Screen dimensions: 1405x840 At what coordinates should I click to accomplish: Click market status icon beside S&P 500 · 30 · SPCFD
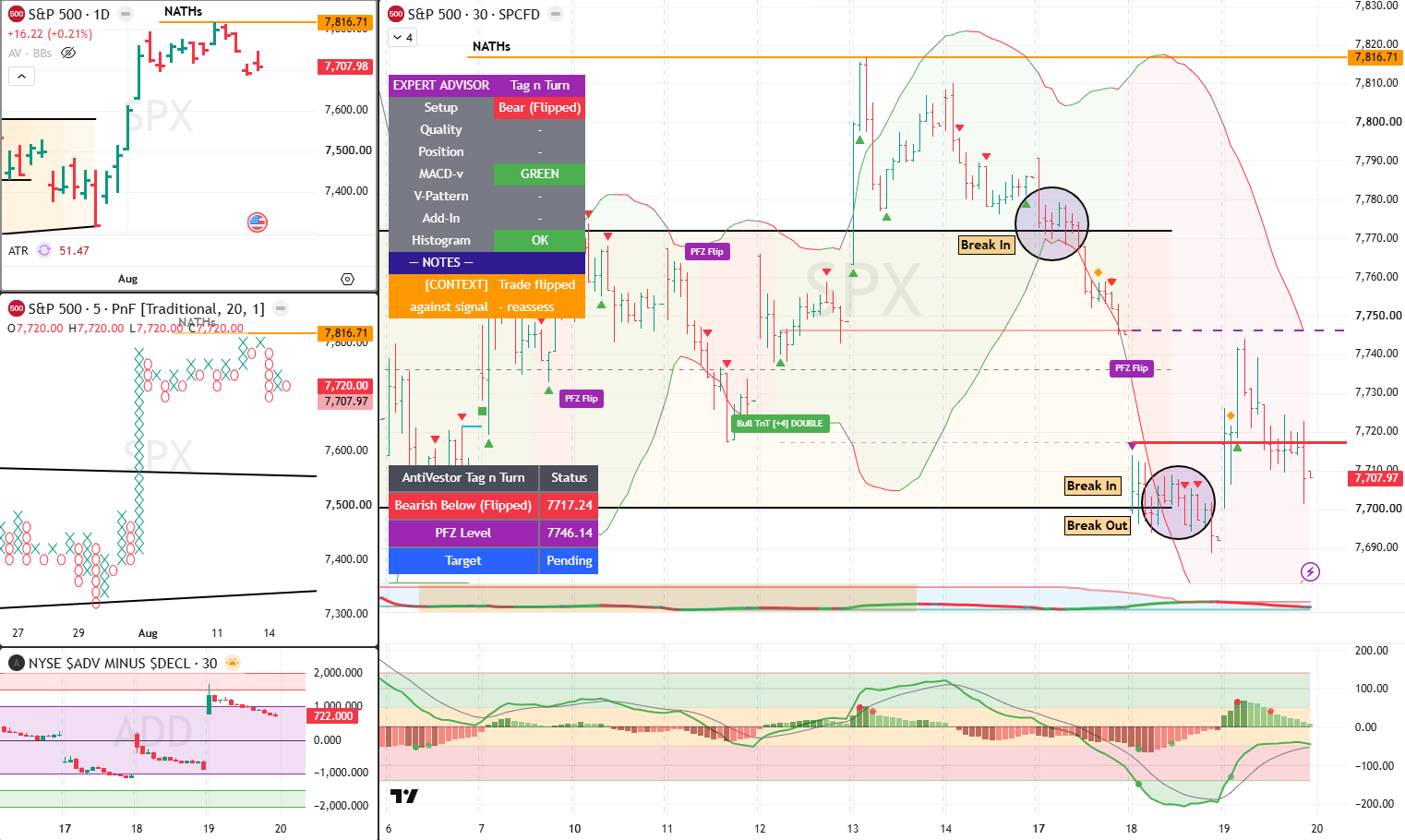coord(556,14)
